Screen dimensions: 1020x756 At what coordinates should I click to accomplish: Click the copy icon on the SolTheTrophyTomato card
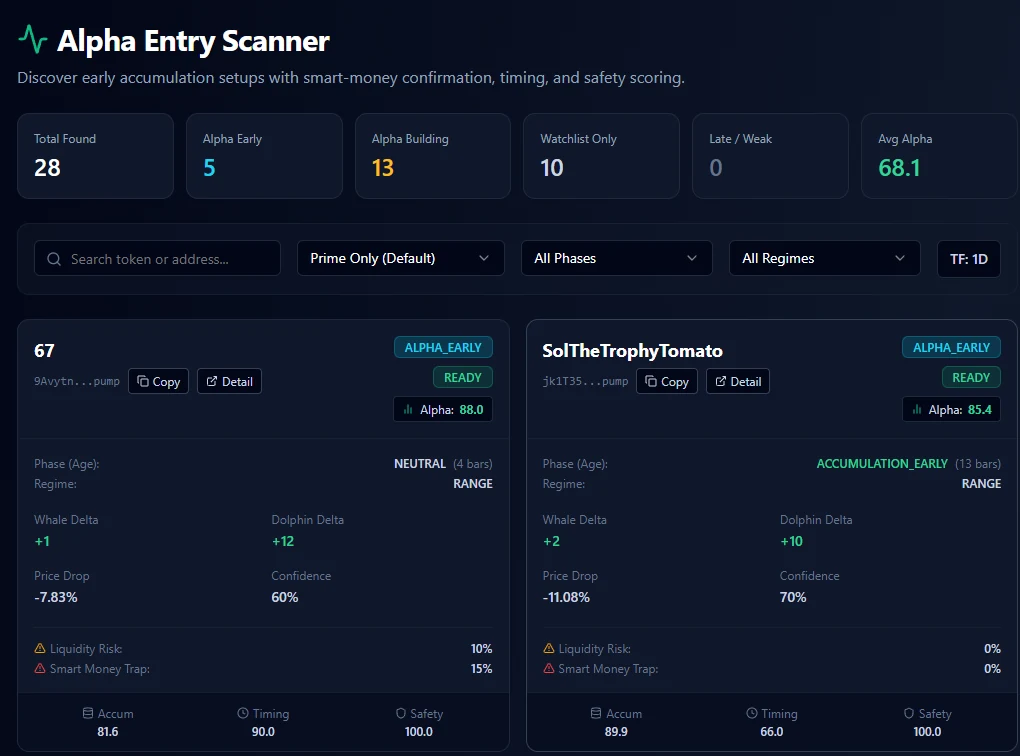pos(651,381)
